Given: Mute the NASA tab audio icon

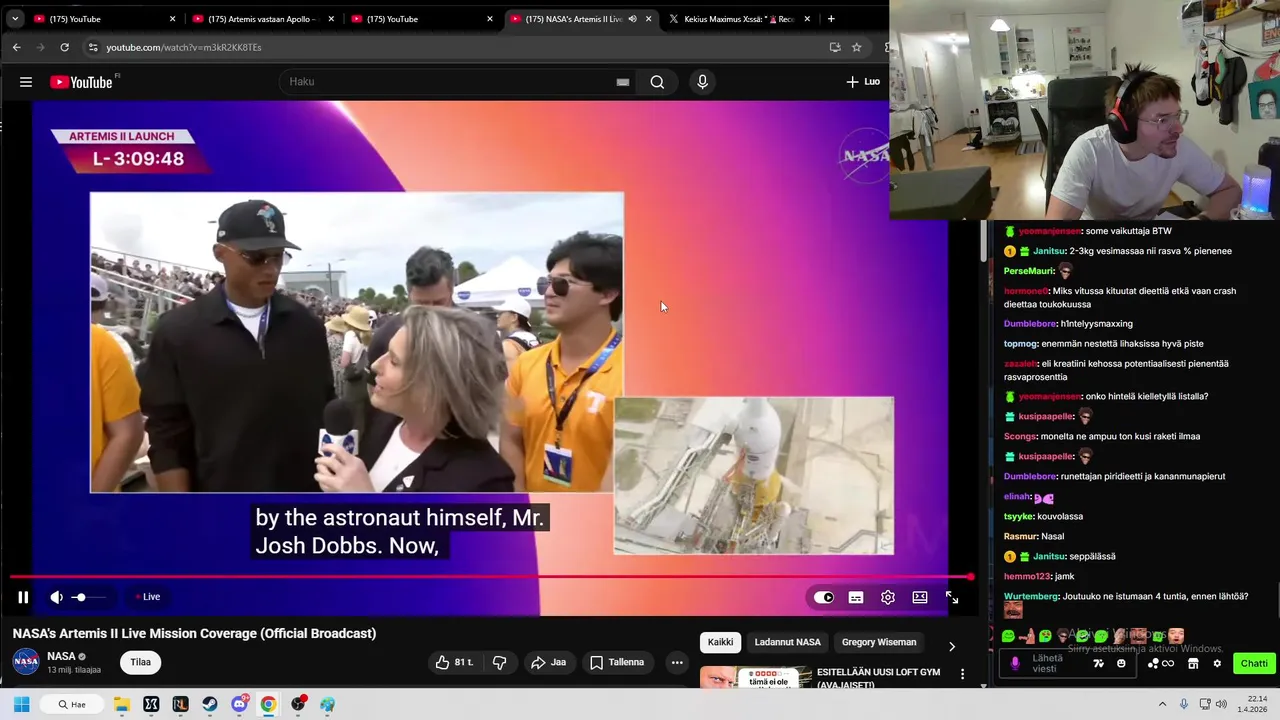Looking at the screenshot, I should click(x=632, y=19).
